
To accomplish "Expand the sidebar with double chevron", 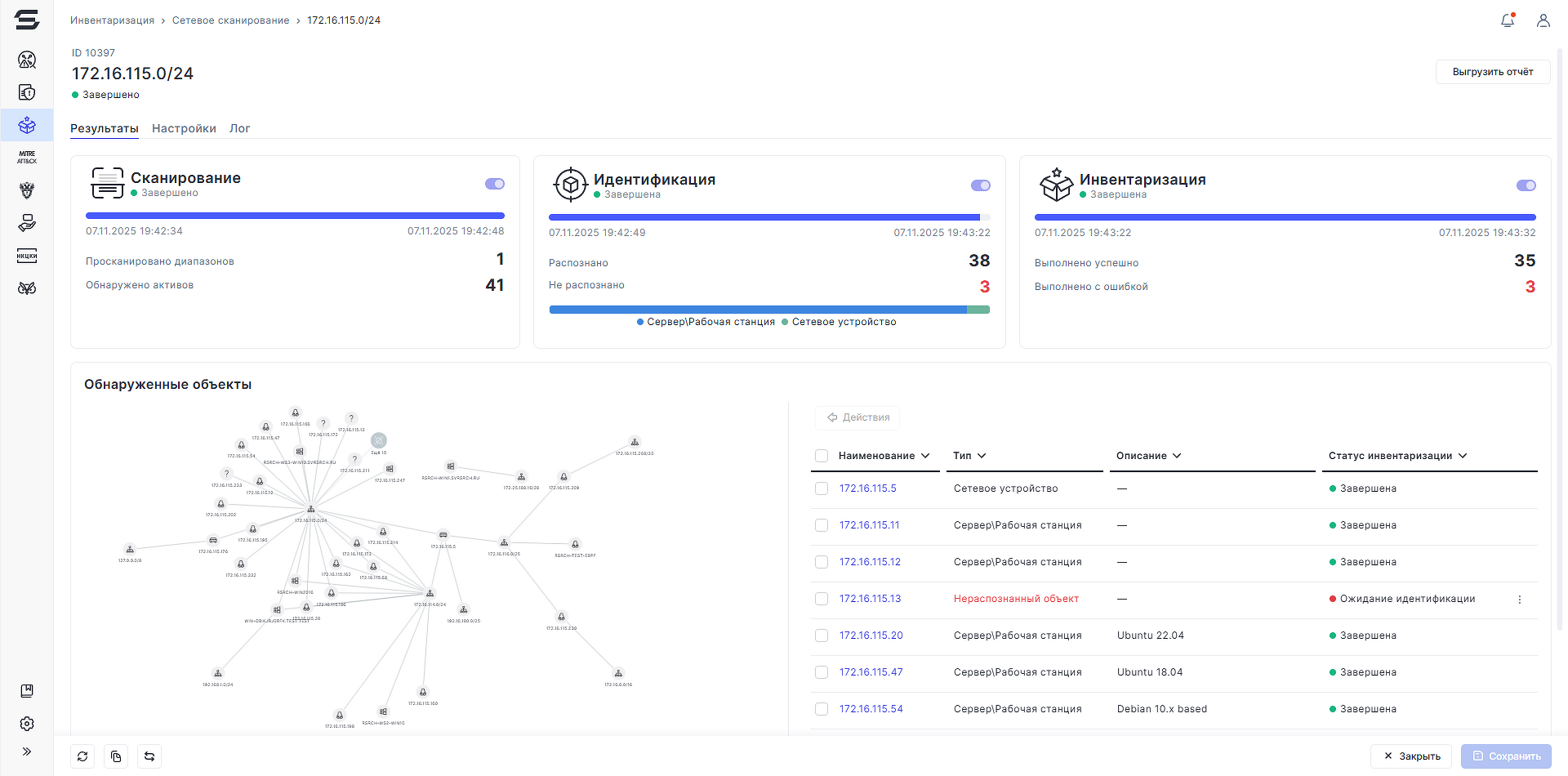I will (27, 751).
